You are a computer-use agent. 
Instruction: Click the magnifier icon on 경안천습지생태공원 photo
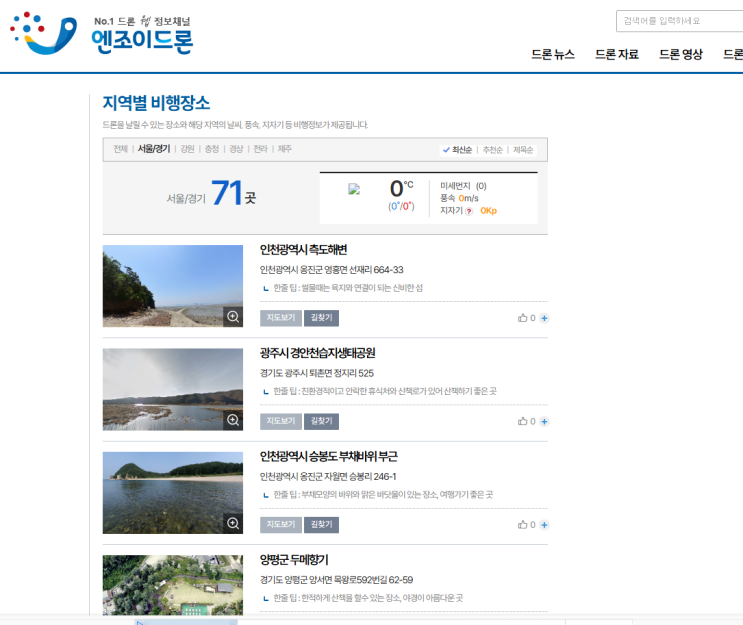[233, 420]
